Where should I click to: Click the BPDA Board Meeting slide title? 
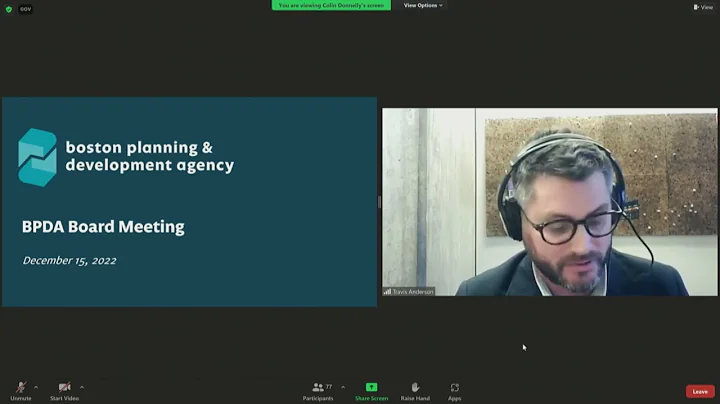click(x=103, y=227)
